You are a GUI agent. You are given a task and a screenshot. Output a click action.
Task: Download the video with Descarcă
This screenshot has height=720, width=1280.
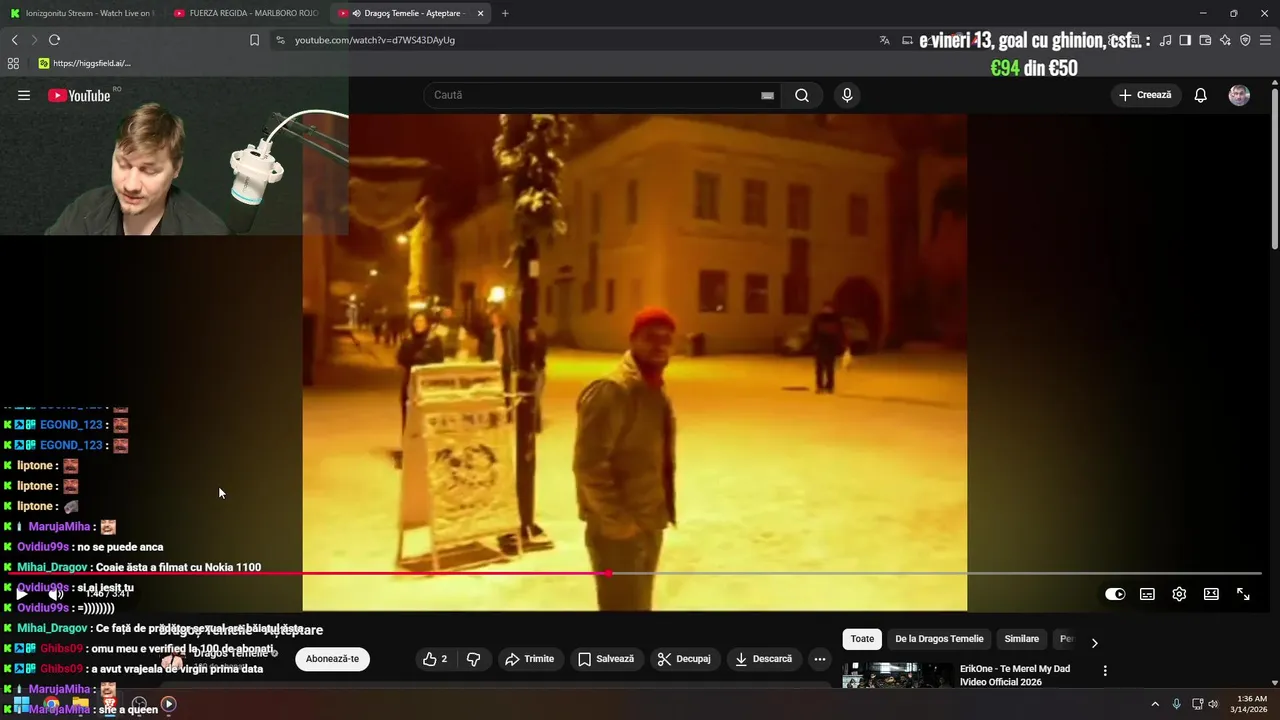coord(763,659)
